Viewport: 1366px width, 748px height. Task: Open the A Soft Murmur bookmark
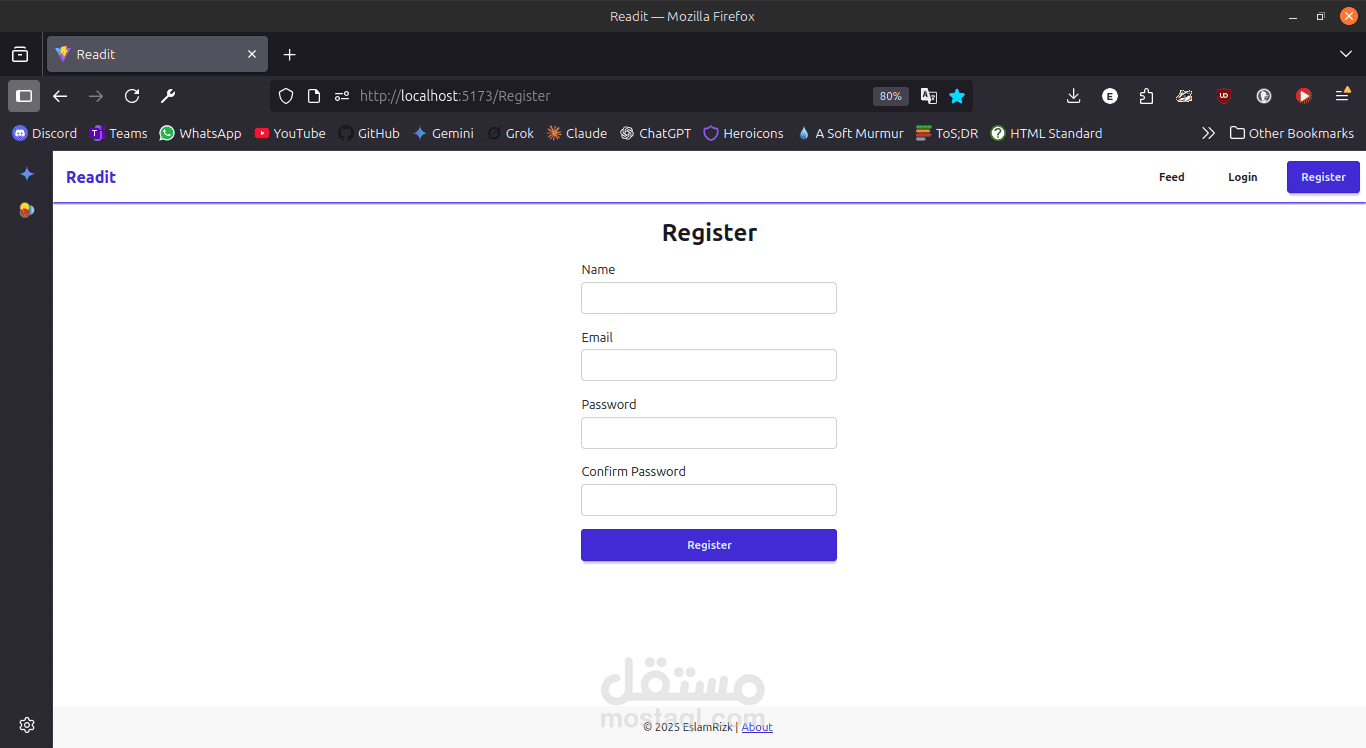tap(850, 133)
